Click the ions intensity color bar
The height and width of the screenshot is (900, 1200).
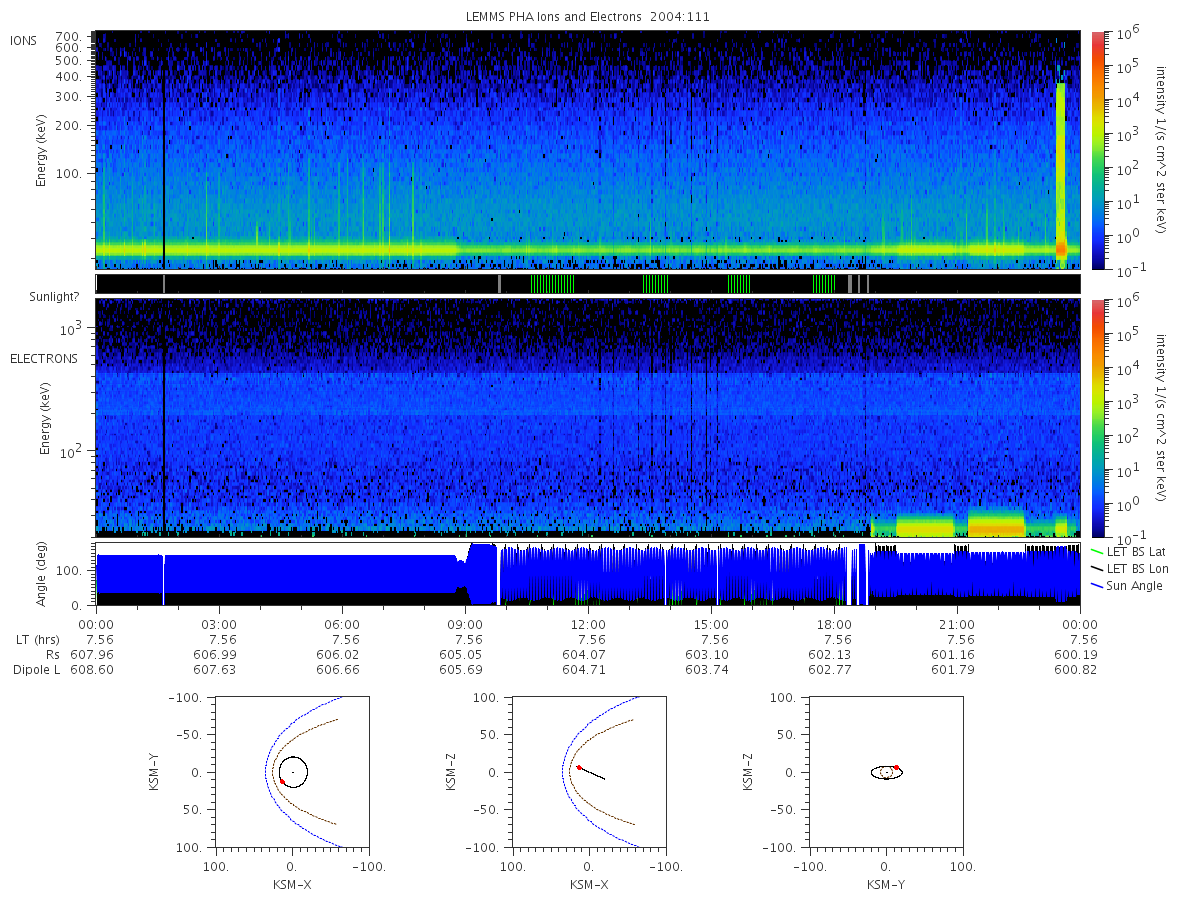click(x=1098, y=150)
